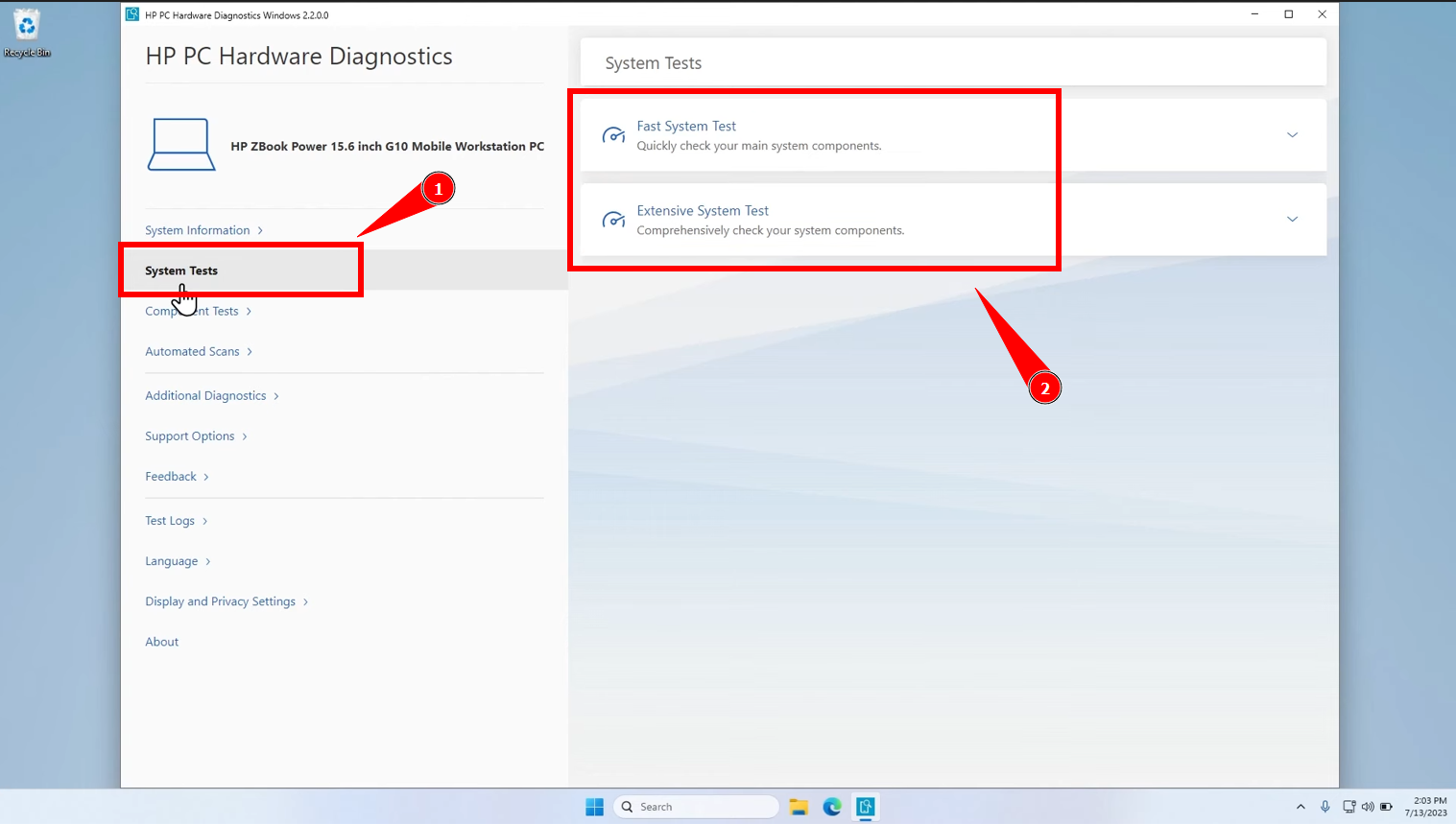Expand hidden icons in the system tray
Image resolution: width=1456 pixels, height=824 pixels.
(1301, 807)
